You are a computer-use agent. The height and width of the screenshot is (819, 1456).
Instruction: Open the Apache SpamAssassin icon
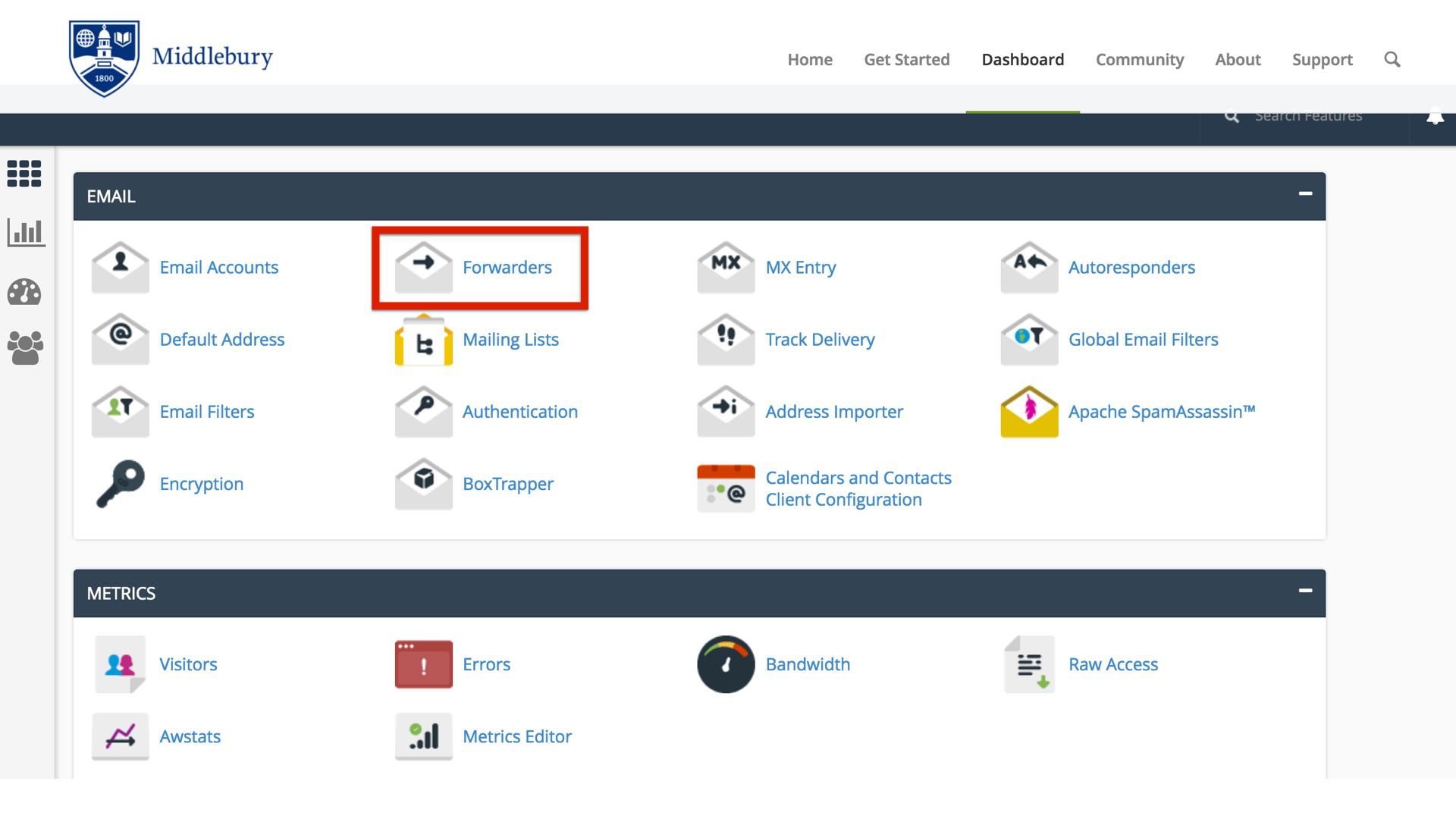click(x=1029, y=412)
